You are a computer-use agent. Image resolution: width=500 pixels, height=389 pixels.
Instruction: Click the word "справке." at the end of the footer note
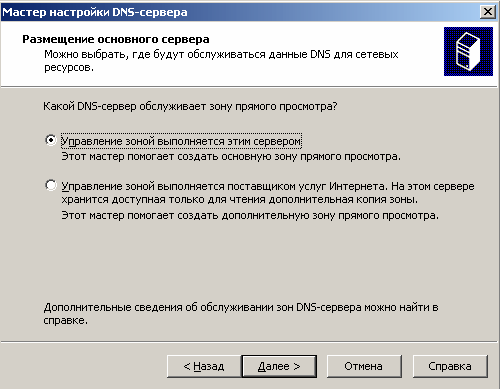tap(65, 321)
